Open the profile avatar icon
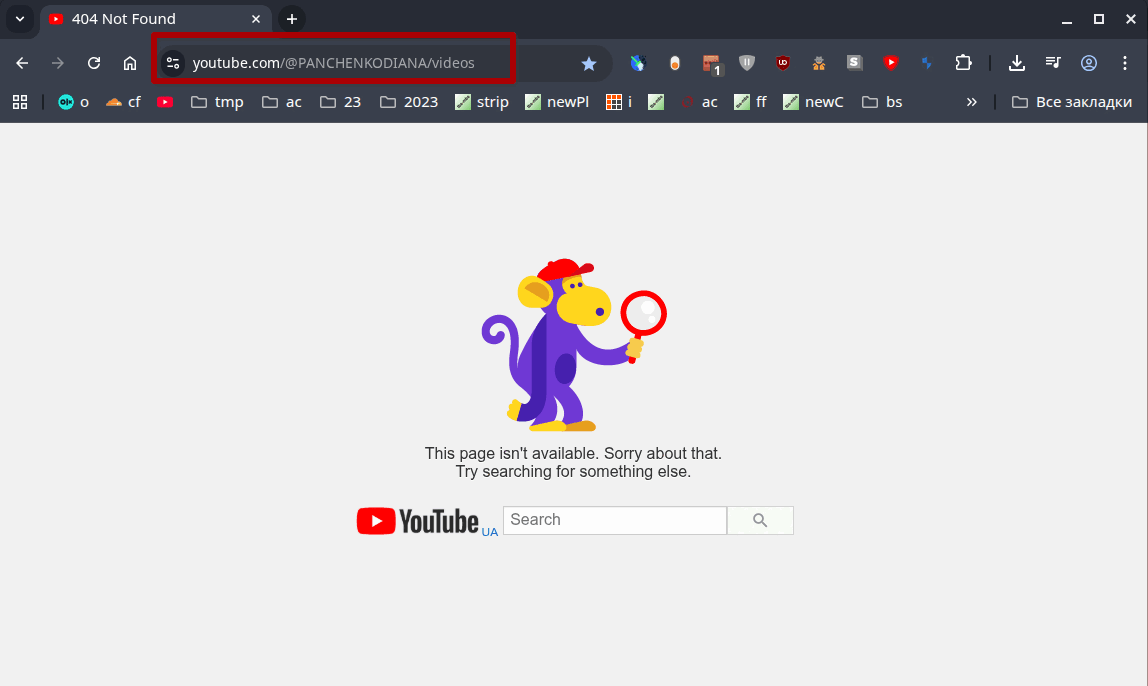This screenshot has width=1148, height=686. point(1089,63)
